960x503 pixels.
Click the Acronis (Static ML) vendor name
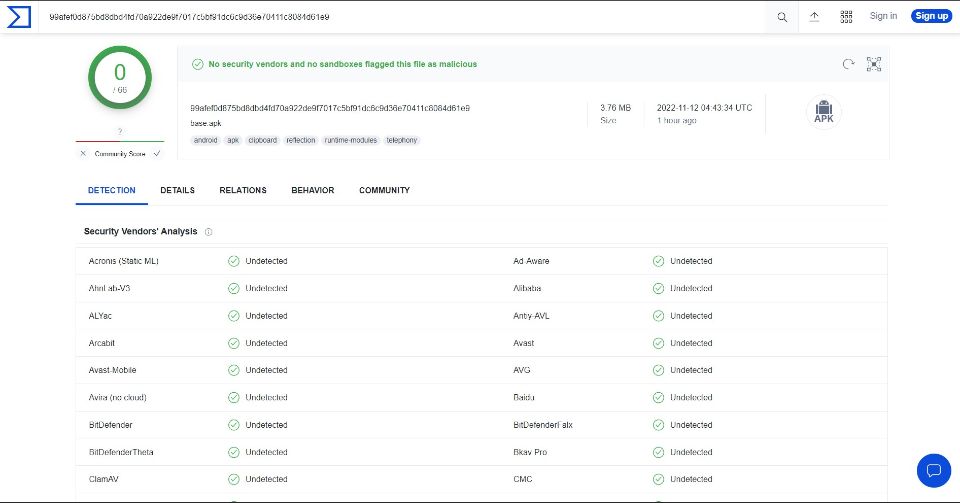point(124,261)
